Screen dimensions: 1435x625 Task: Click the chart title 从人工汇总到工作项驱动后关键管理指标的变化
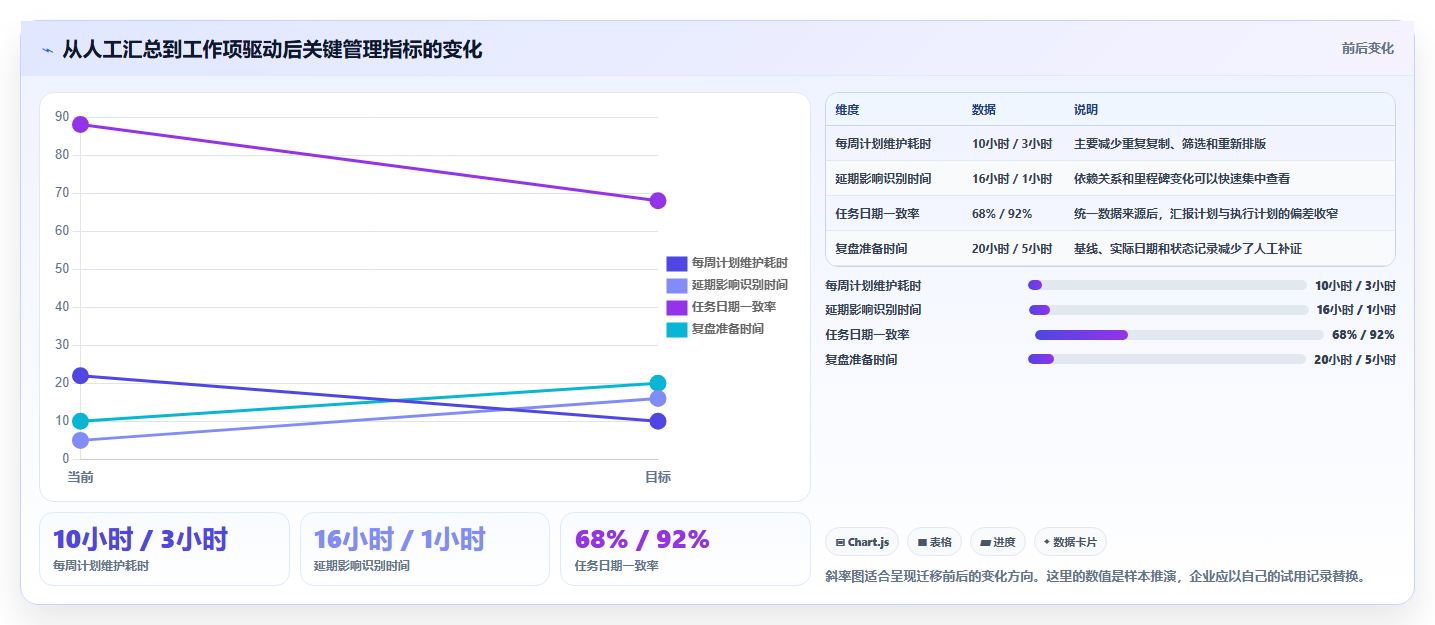click(272, 49)
